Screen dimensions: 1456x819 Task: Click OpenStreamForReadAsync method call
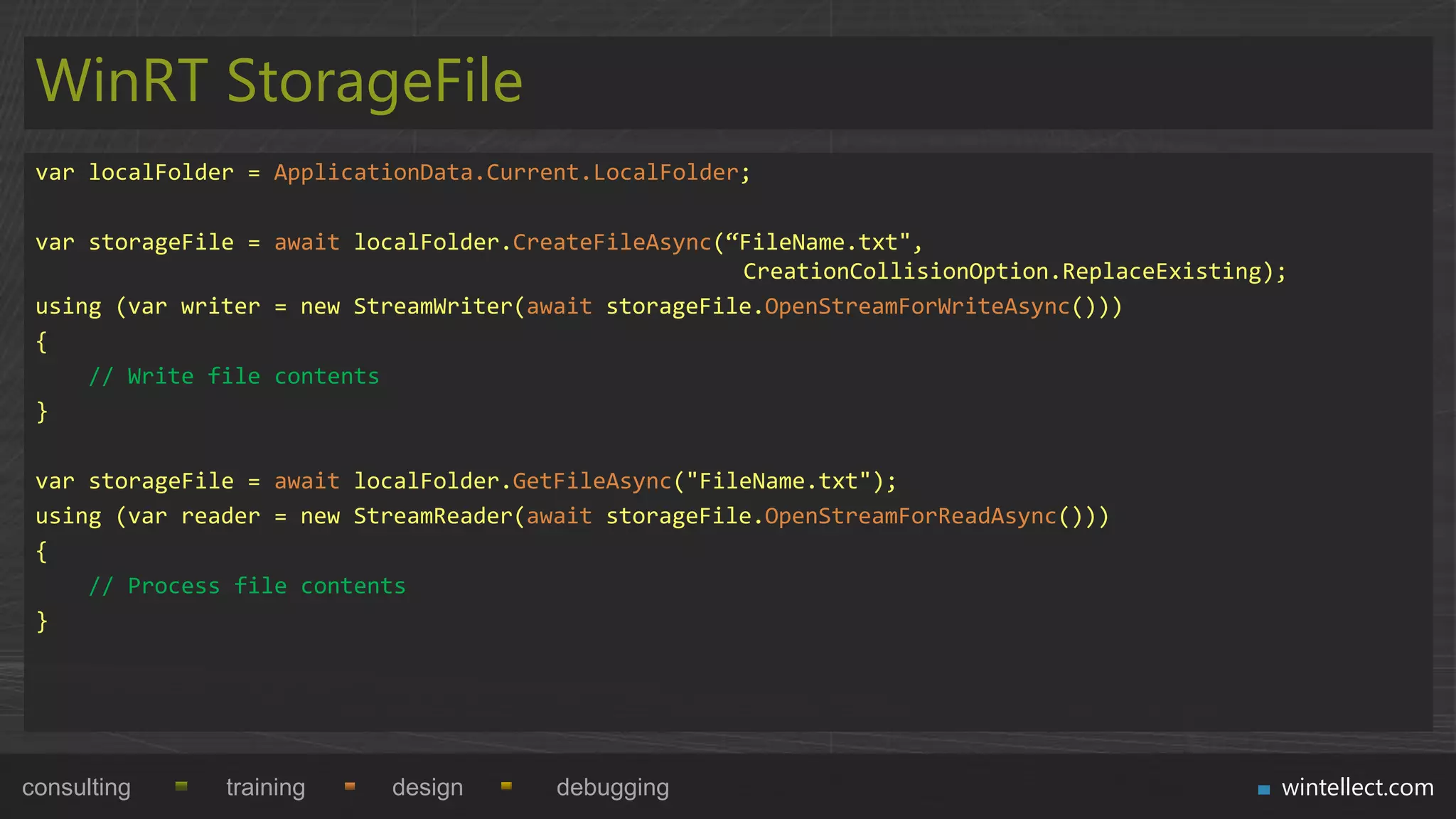coord(910,516)
